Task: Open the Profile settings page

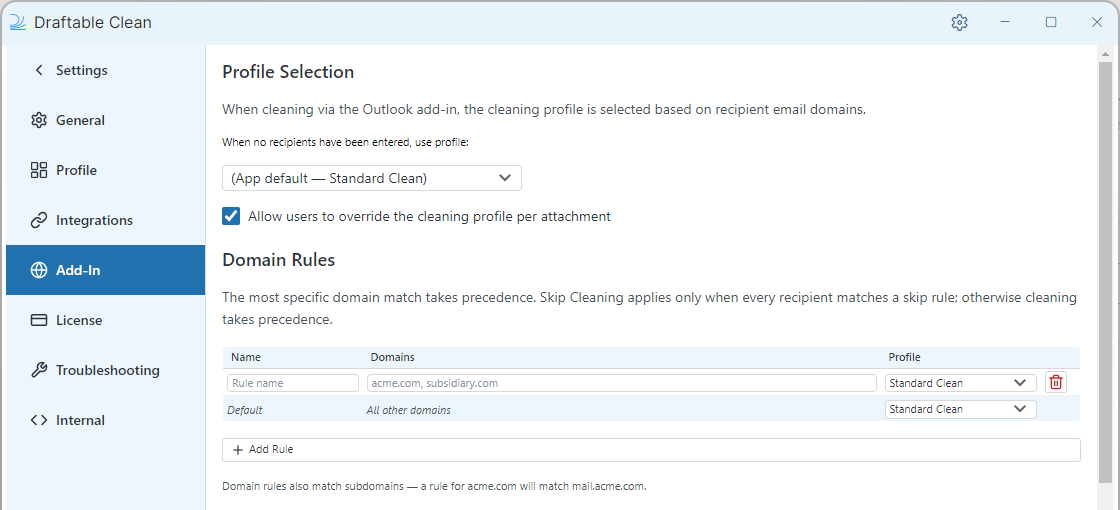Action: pyautogui.click(x=105, y=170)
